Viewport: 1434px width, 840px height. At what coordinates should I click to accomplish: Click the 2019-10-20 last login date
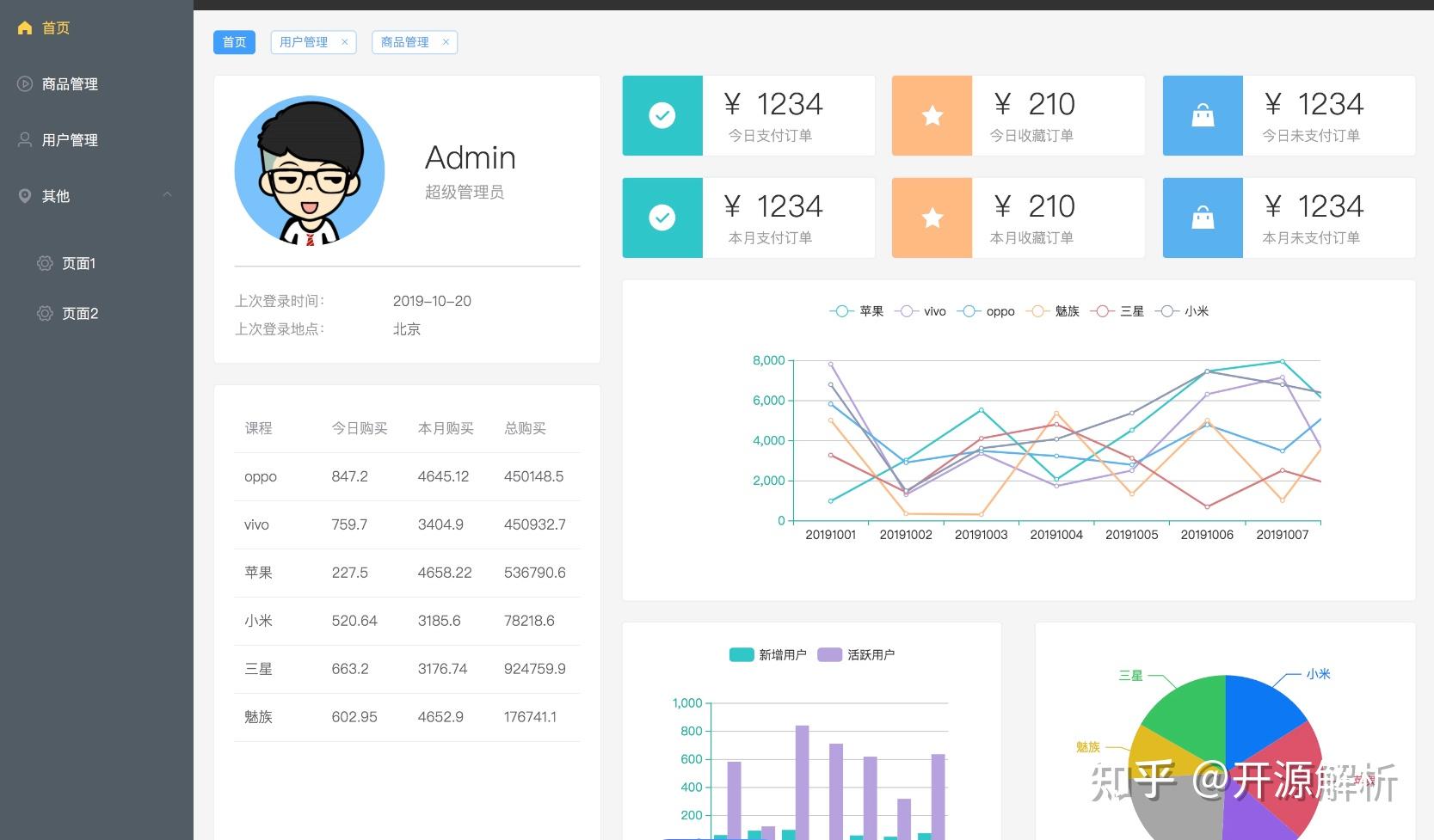click(x=432, y=301)
